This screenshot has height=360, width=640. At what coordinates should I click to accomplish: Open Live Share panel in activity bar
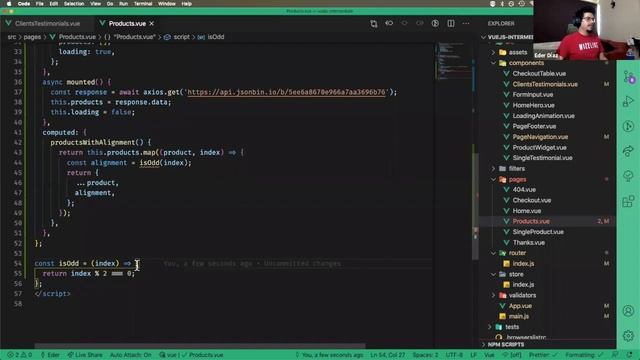[629, 151]
